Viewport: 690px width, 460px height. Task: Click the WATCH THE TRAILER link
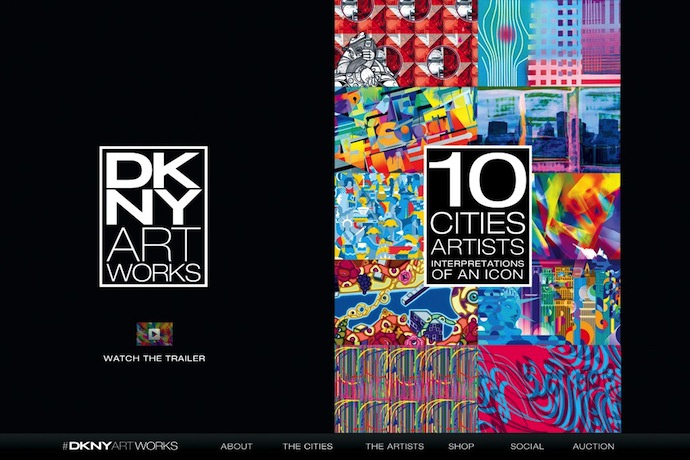(x=154, y=358)
